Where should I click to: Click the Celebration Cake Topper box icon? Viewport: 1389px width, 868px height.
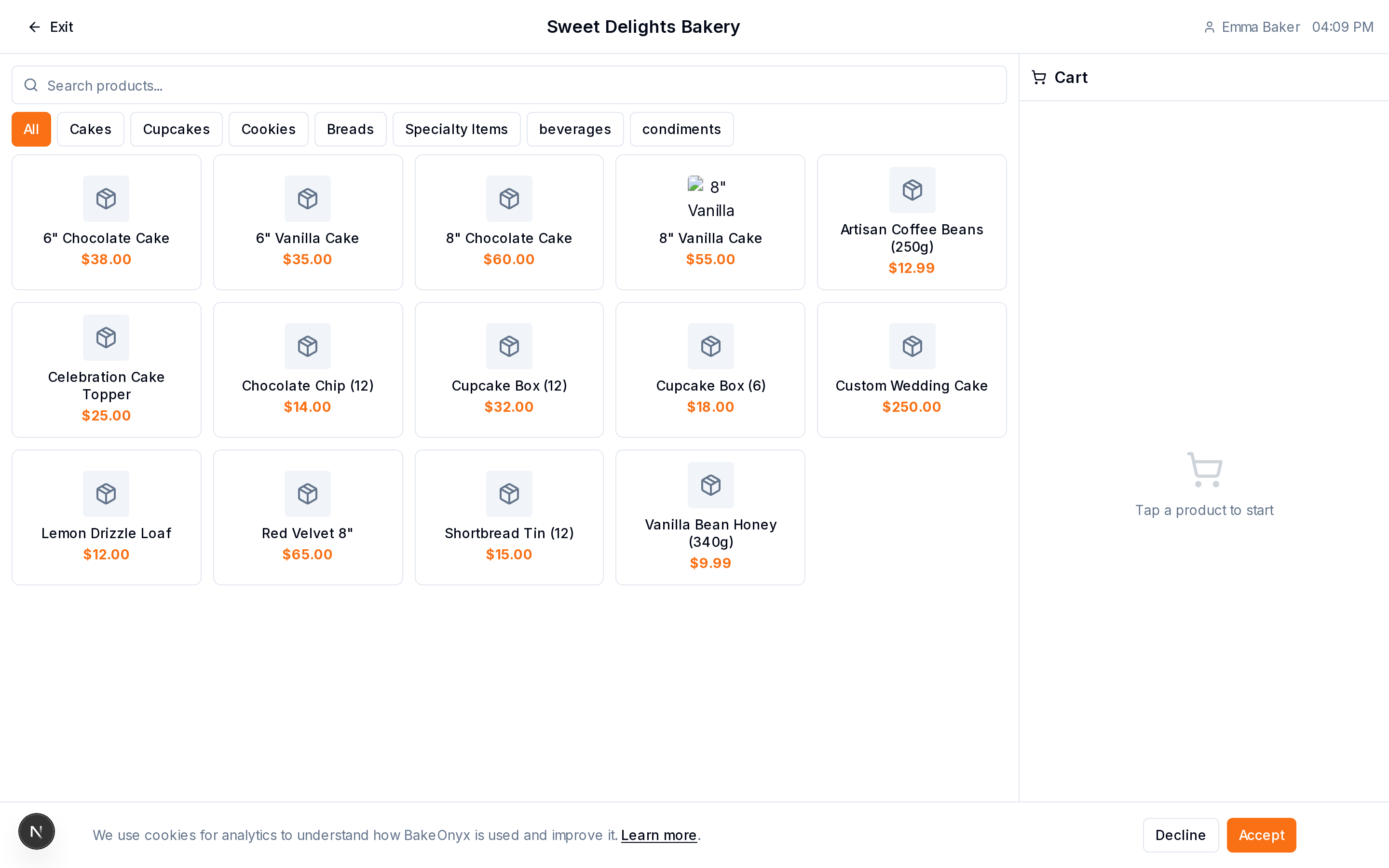pos(106,338)
